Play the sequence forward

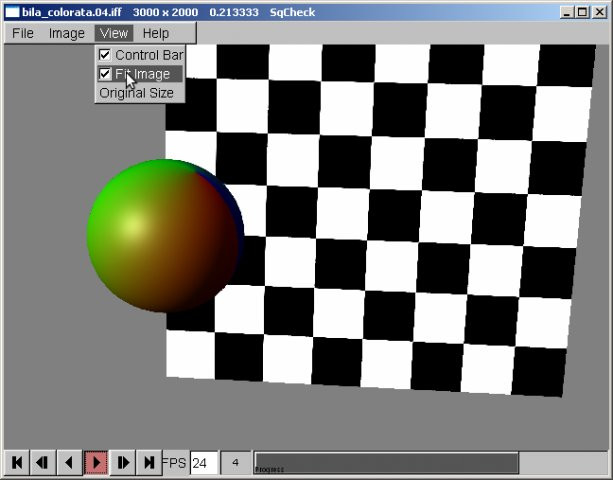[96, 462]
